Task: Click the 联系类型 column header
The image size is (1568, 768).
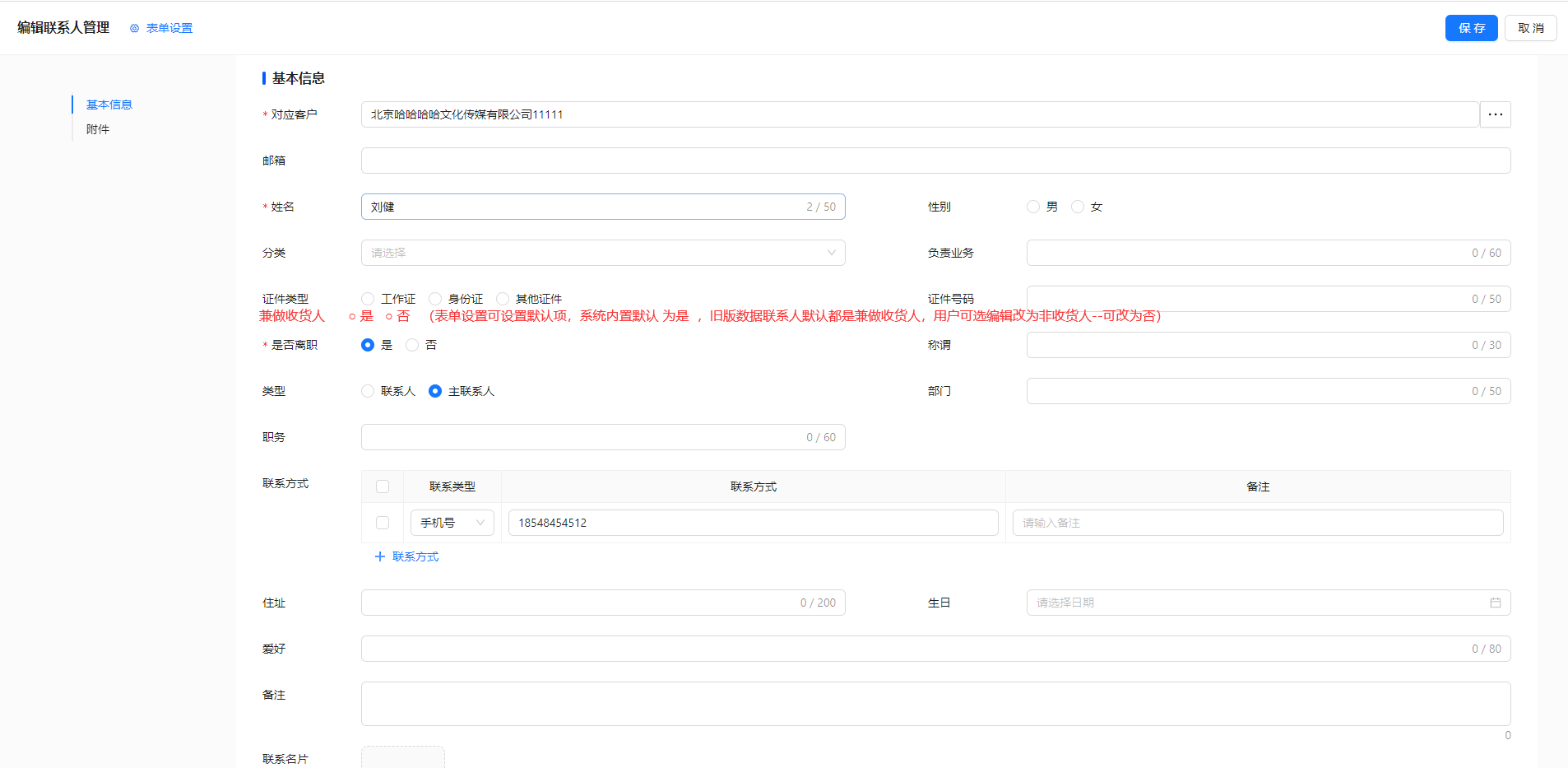Action: point(452,486)
